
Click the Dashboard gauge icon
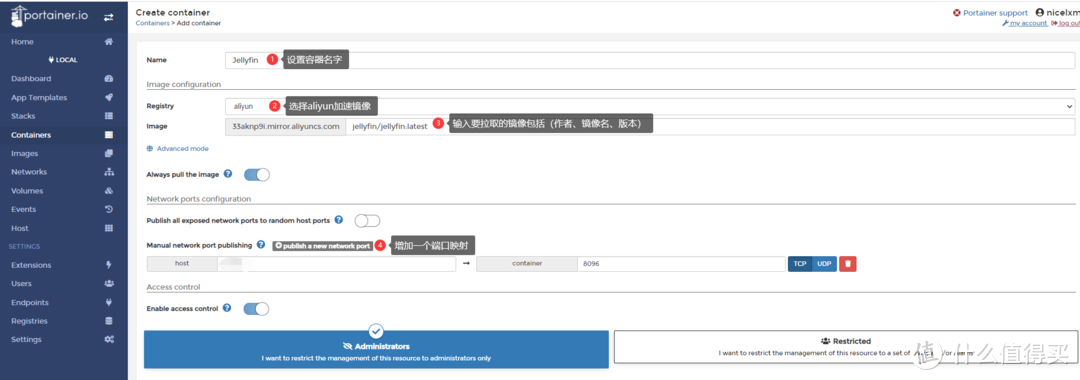pyautogui.click(x=109, y=78)
